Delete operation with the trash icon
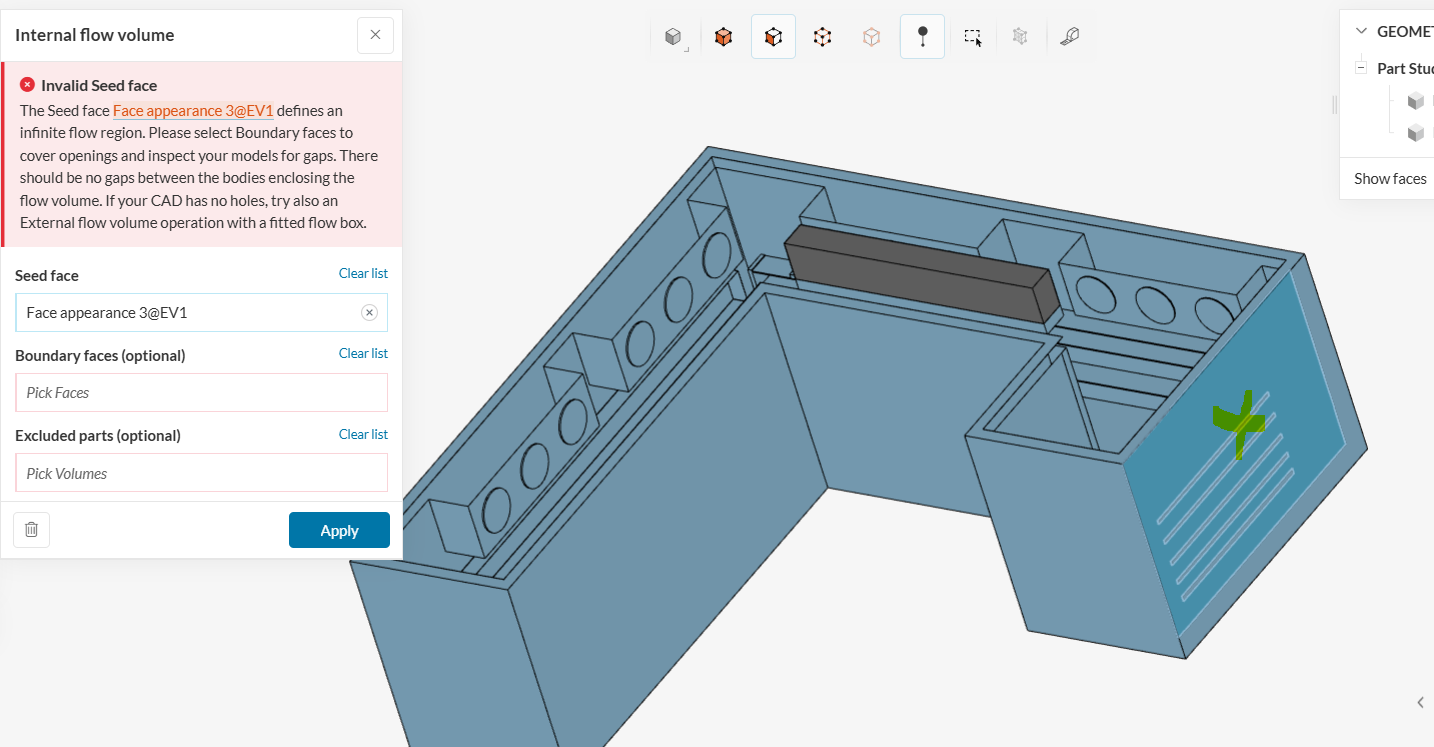Viewport: 1434px width, 747px height. [x=31, y=530]
